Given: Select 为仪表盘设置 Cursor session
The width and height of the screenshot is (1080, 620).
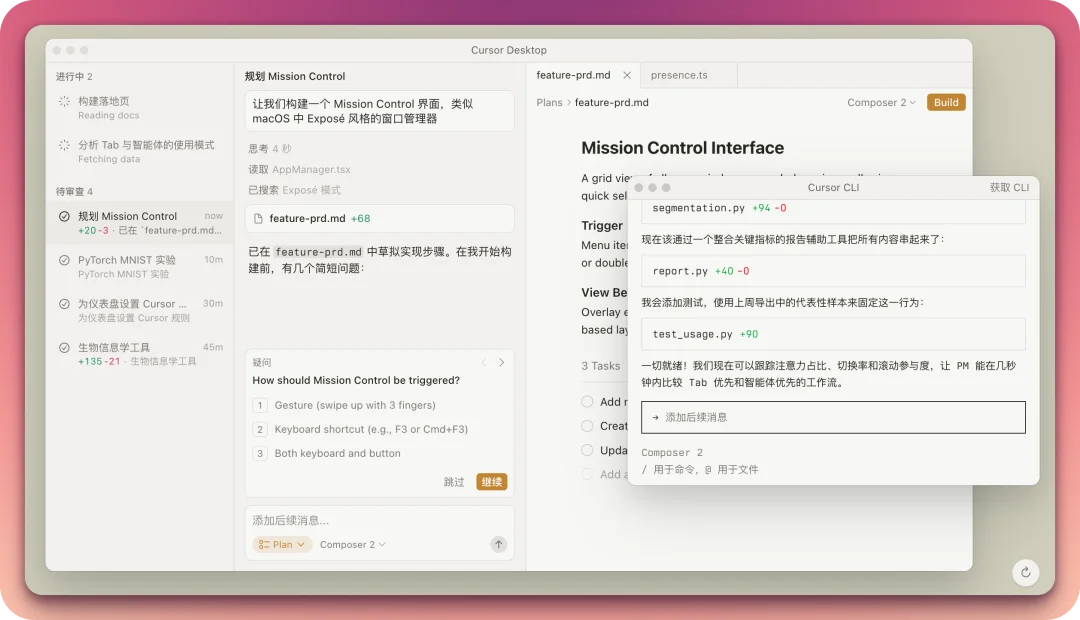Looking at the screenshot, I should click(x=141, y=310).
